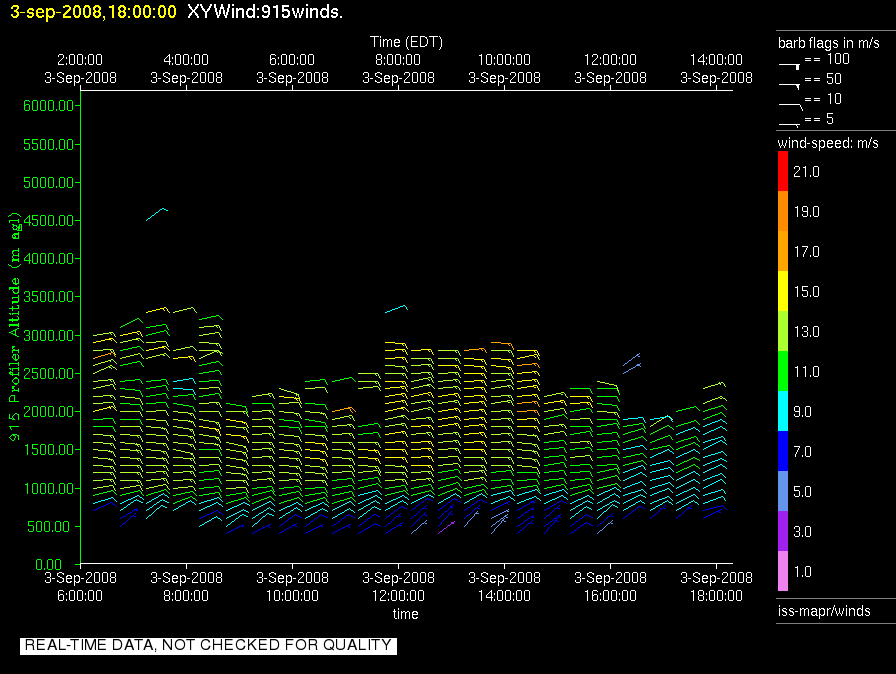
Task: Click the pink 1.0 color bar segment
Action: [x=783, y=571]
